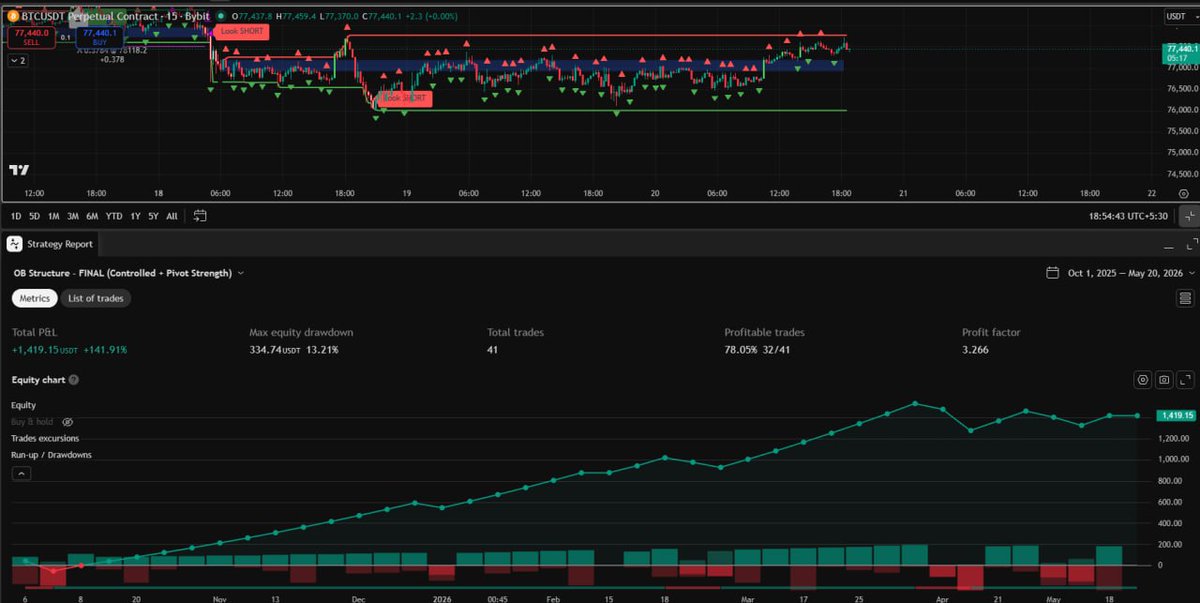Expand equity chart to fullscreen icon

(1185, 380)
